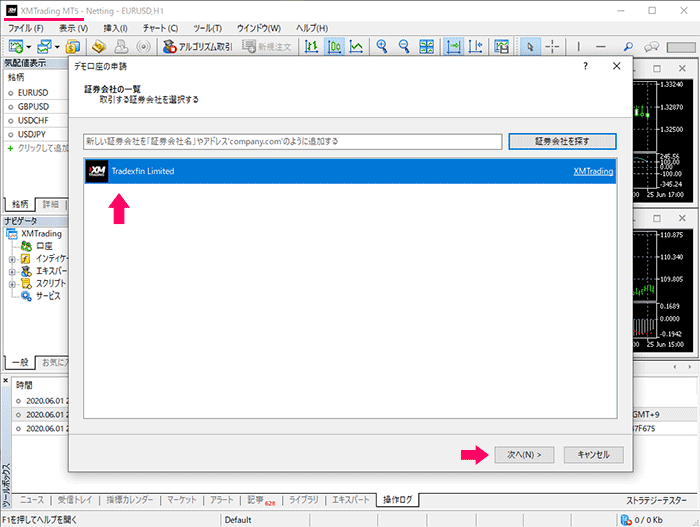Open the マーケット toolbox tab
Viewport: 700px width, 527px height.
tap(182, 500)
